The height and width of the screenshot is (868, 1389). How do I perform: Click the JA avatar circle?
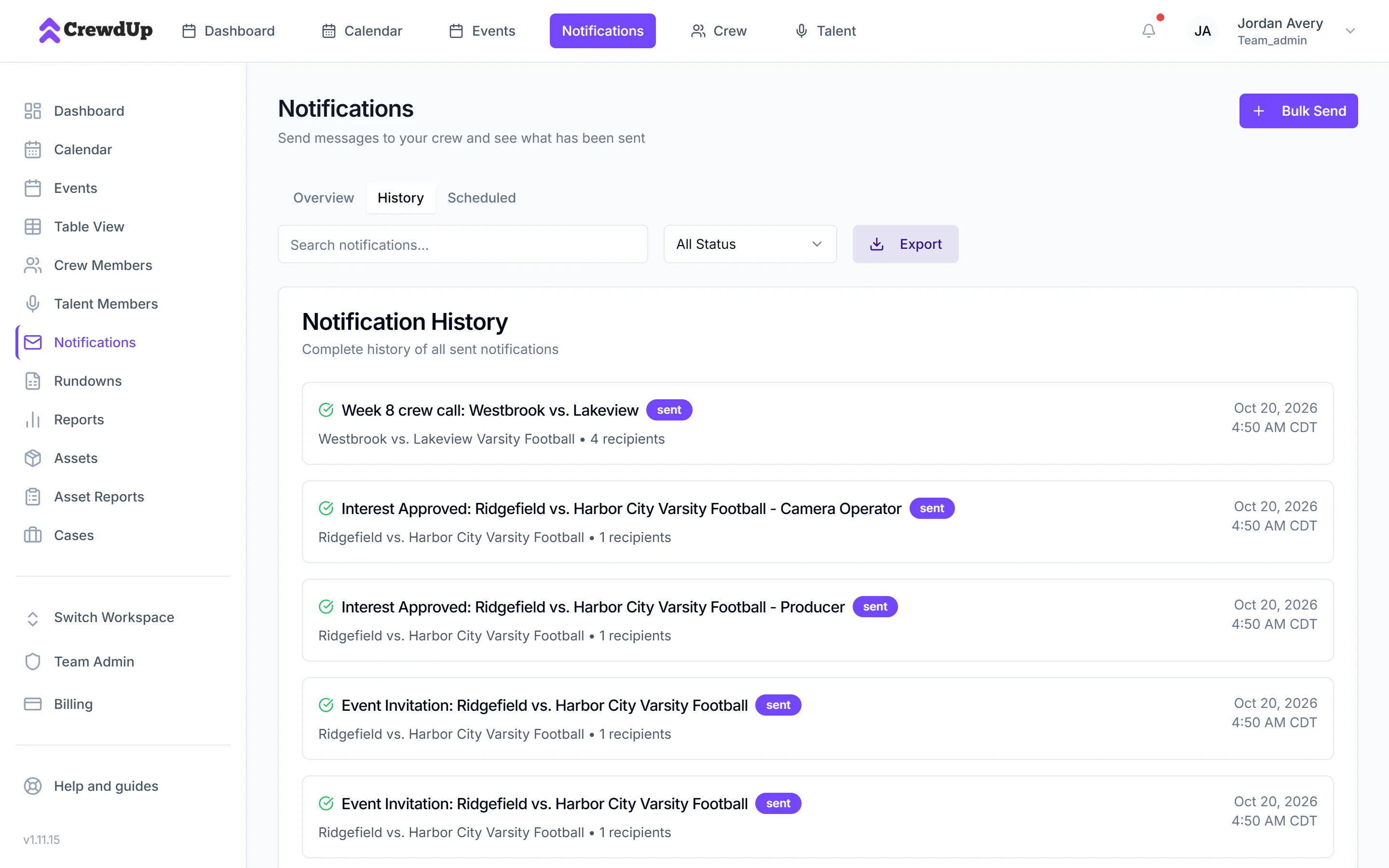point(1202,31)
